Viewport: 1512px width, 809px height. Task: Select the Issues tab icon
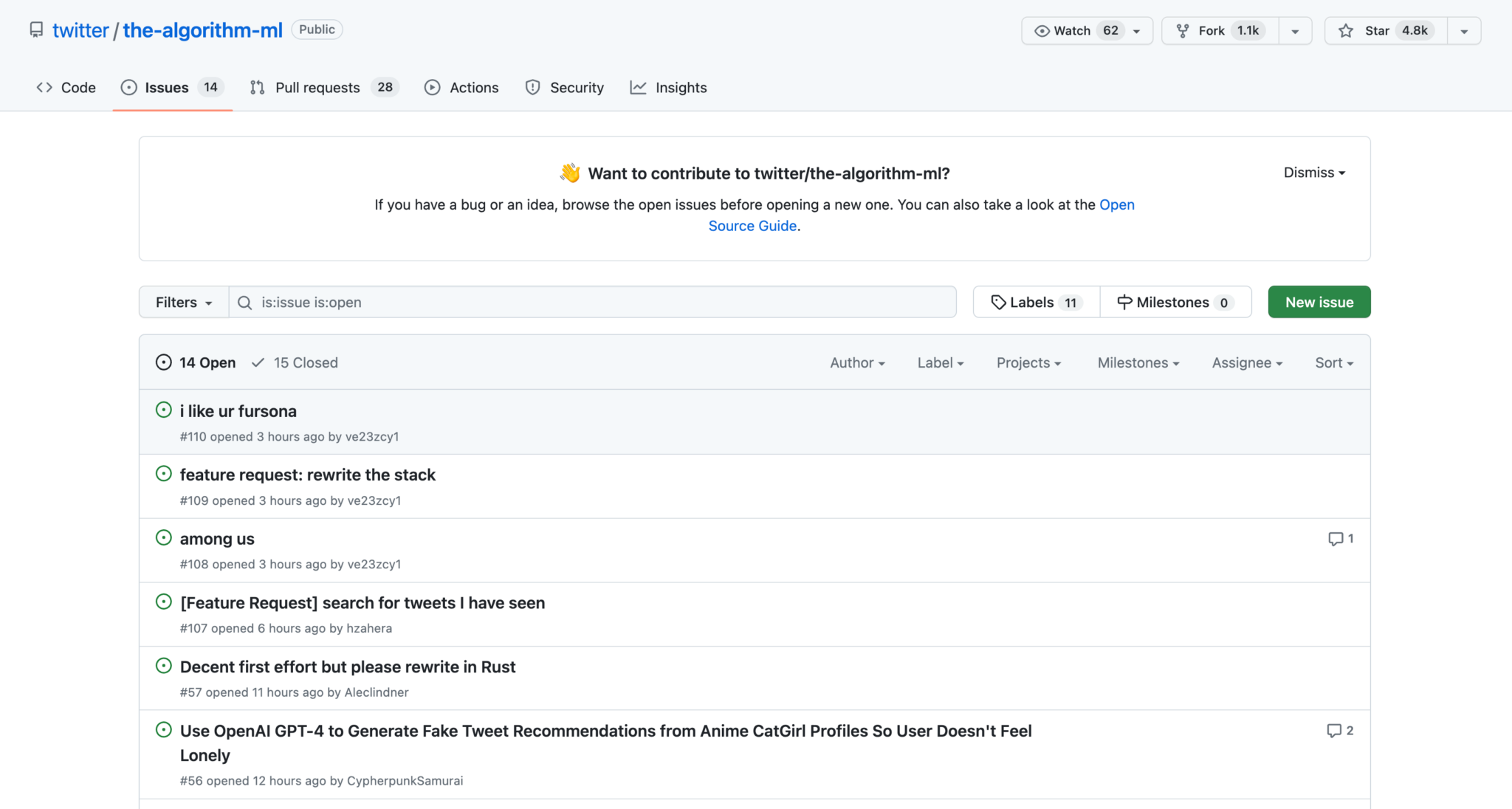pos(128,87)
